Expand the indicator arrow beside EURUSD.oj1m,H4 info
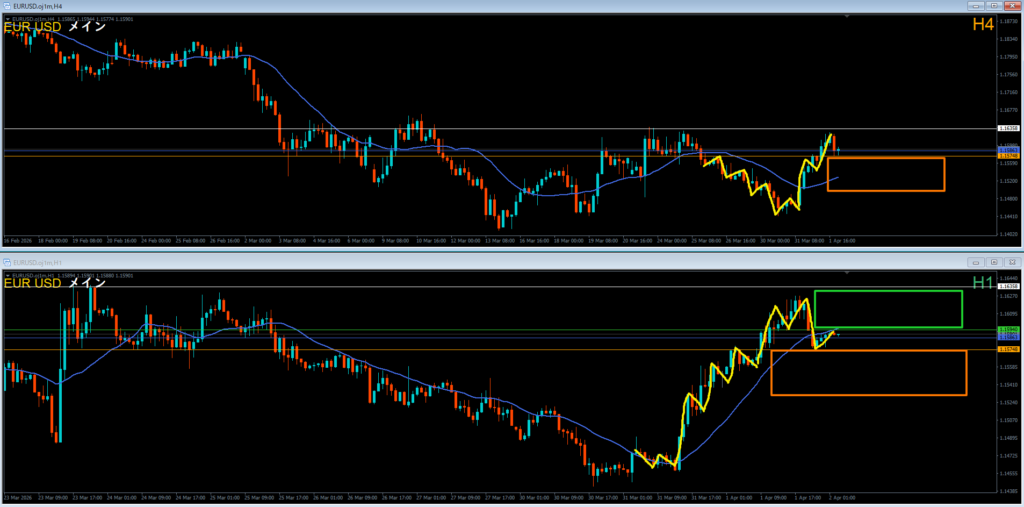This screenshot has height=507, width=1024. pos(7,18)
